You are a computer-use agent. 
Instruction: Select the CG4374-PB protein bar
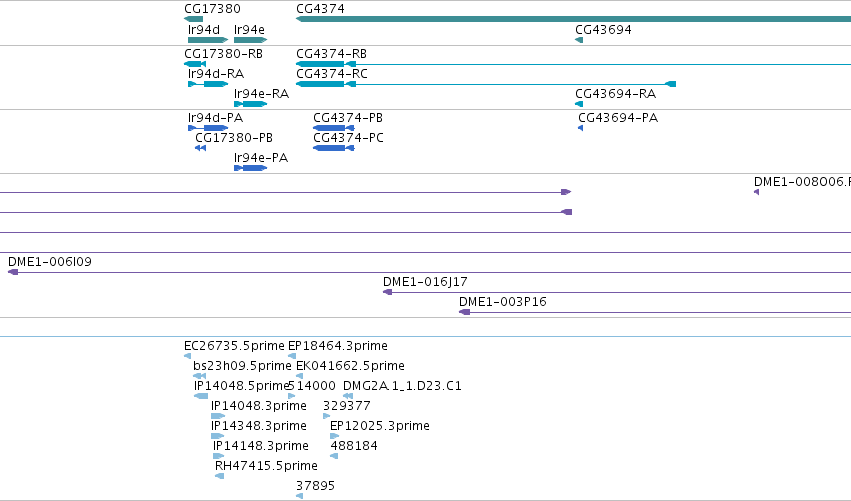[x=334, y=128]
